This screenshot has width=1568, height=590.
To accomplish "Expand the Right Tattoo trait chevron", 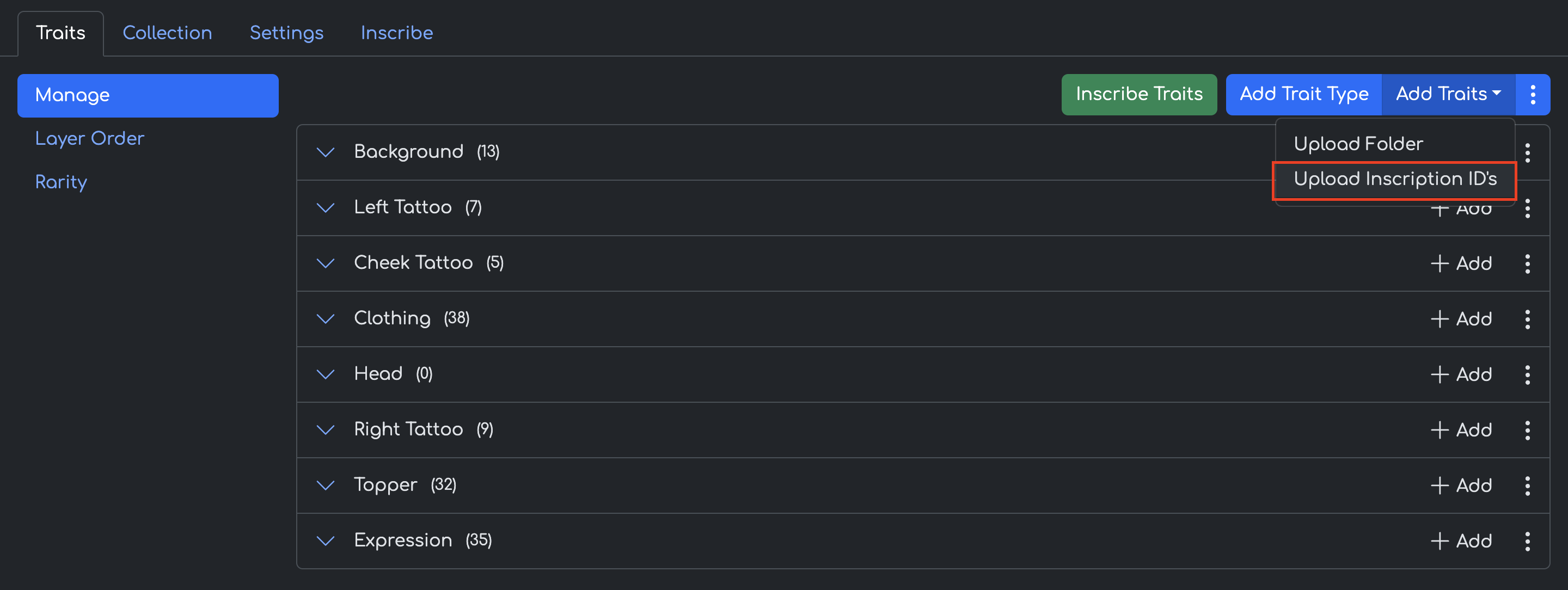I will pos(326,429).
